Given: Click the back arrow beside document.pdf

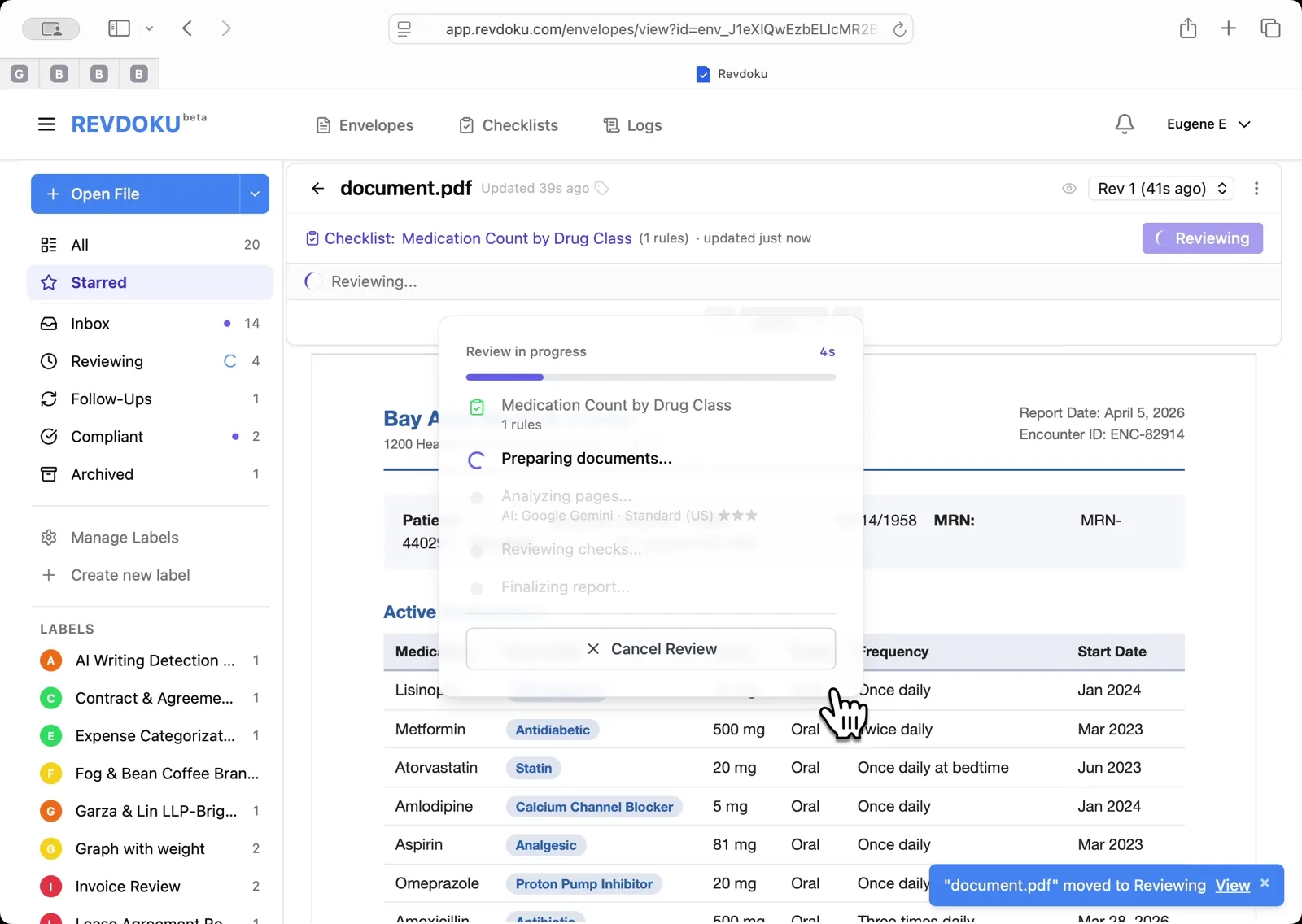Looking at the screenshot, I should click(x=317, y=189).
